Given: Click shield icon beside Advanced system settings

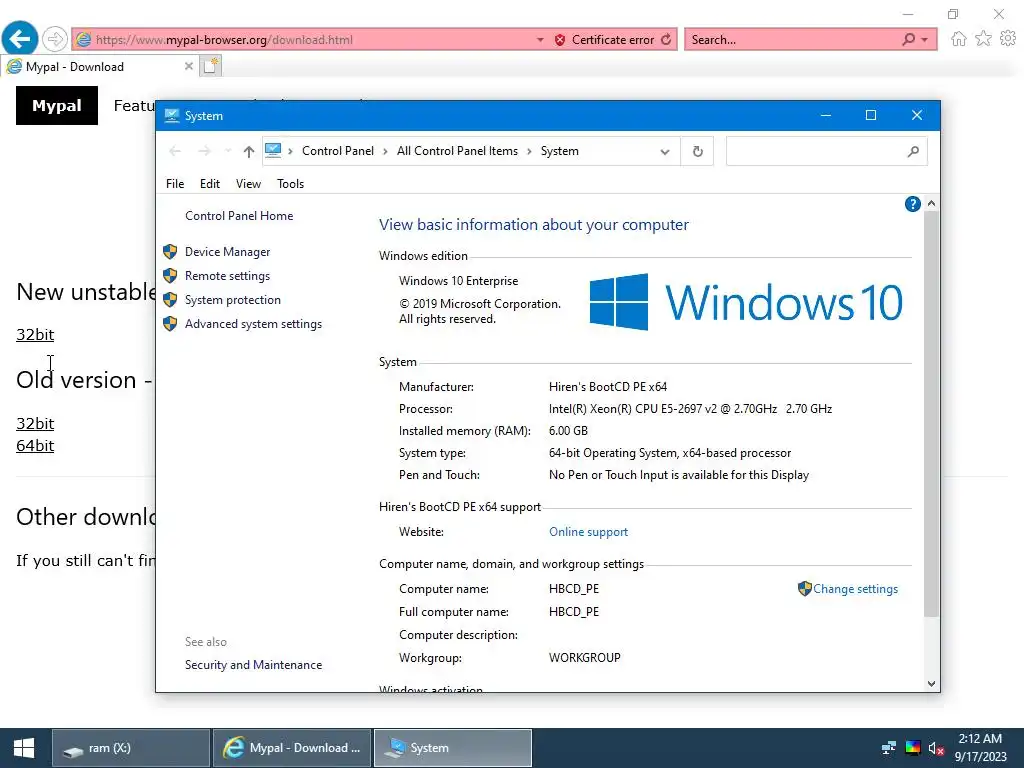Looking at the screenshot, I should tap(170, 324).
